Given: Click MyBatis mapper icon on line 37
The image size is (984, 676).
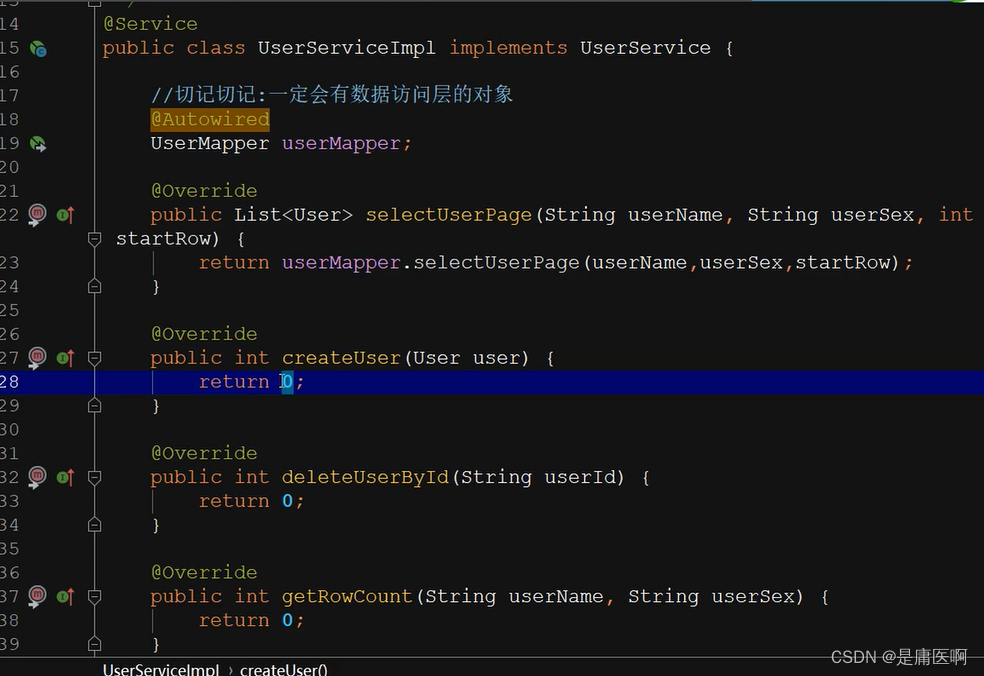Looking at the screenshot, I should coord(37,596).
